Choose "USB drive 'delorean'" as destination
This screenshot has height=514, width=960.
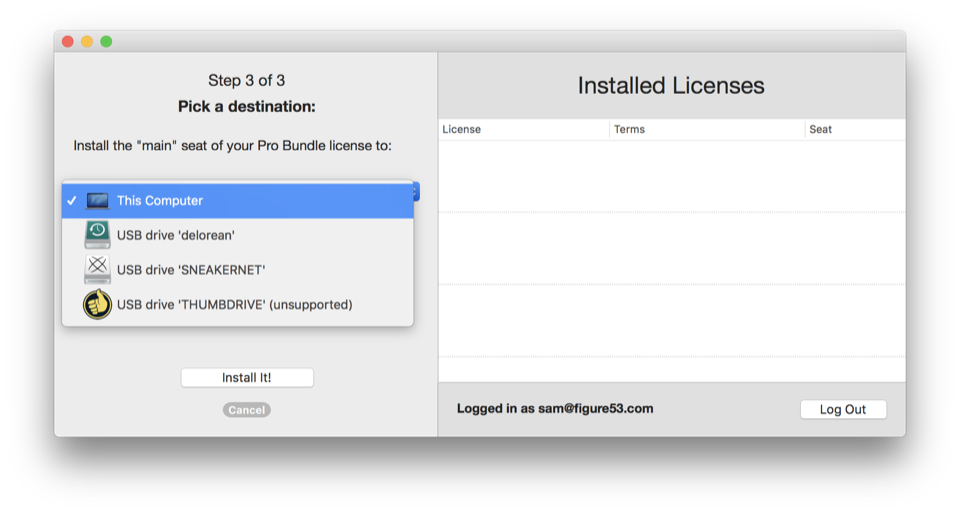click(x=176, y=235)
